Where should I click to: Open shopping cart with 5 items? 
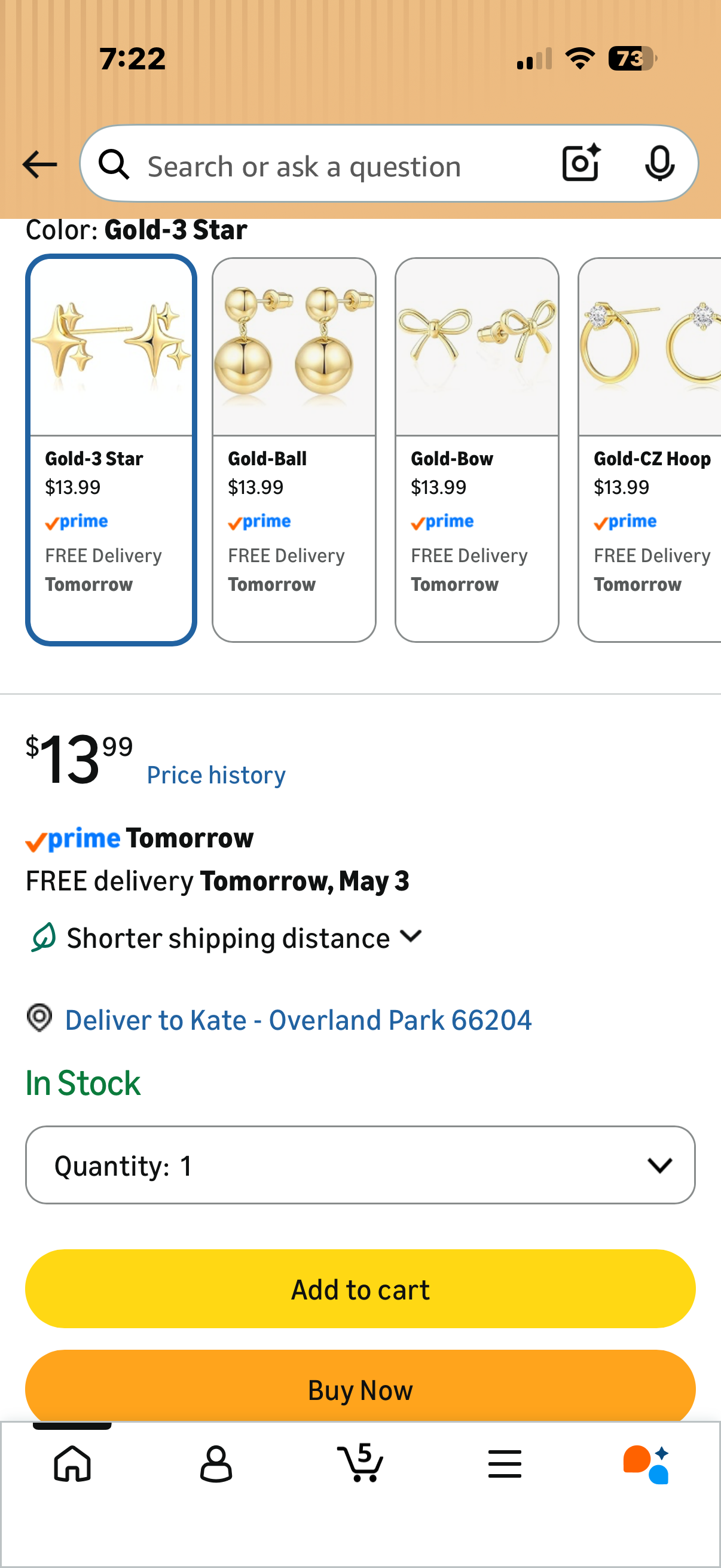[360, 1462]
